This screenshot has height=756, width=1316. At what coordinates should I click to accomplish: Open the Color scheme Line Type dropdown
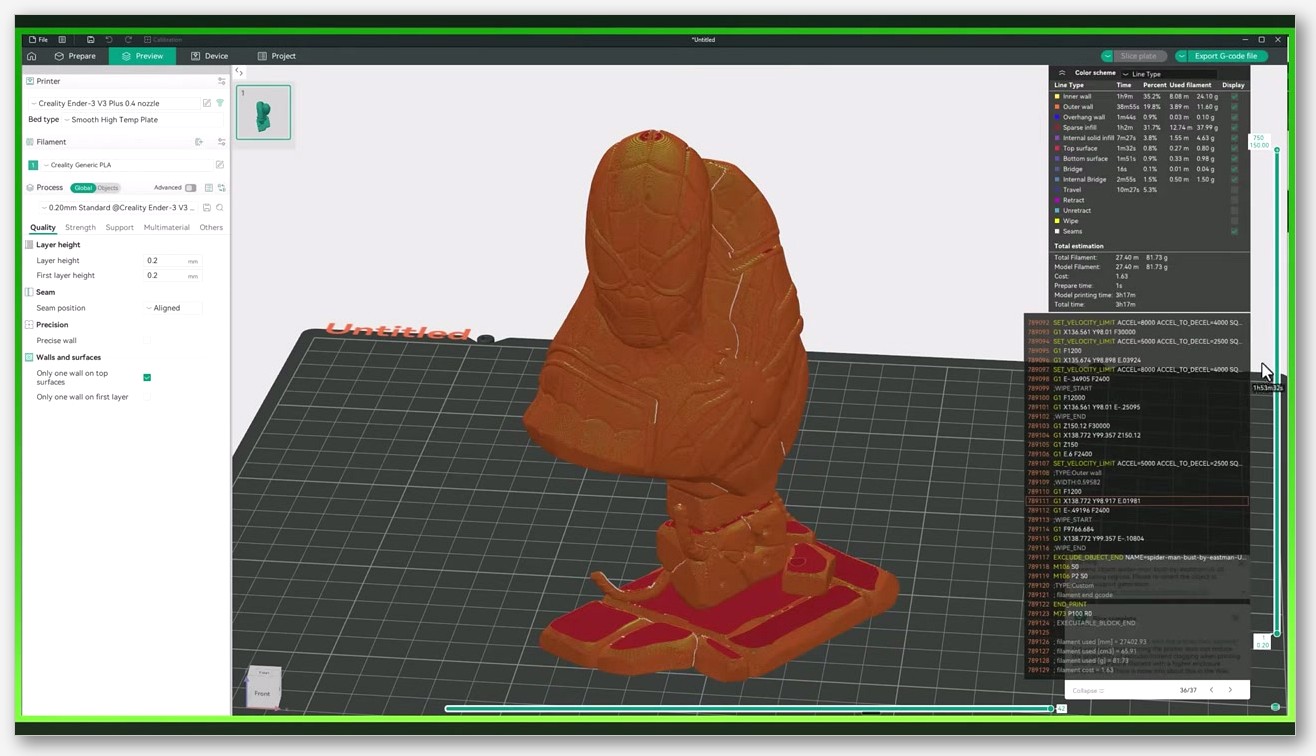click(1168, 74)
